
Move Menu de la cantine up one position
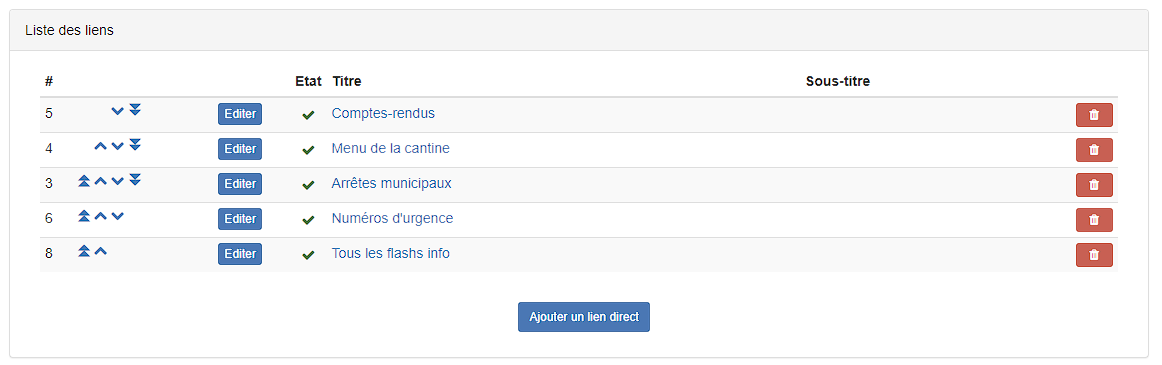pos(101,146)
